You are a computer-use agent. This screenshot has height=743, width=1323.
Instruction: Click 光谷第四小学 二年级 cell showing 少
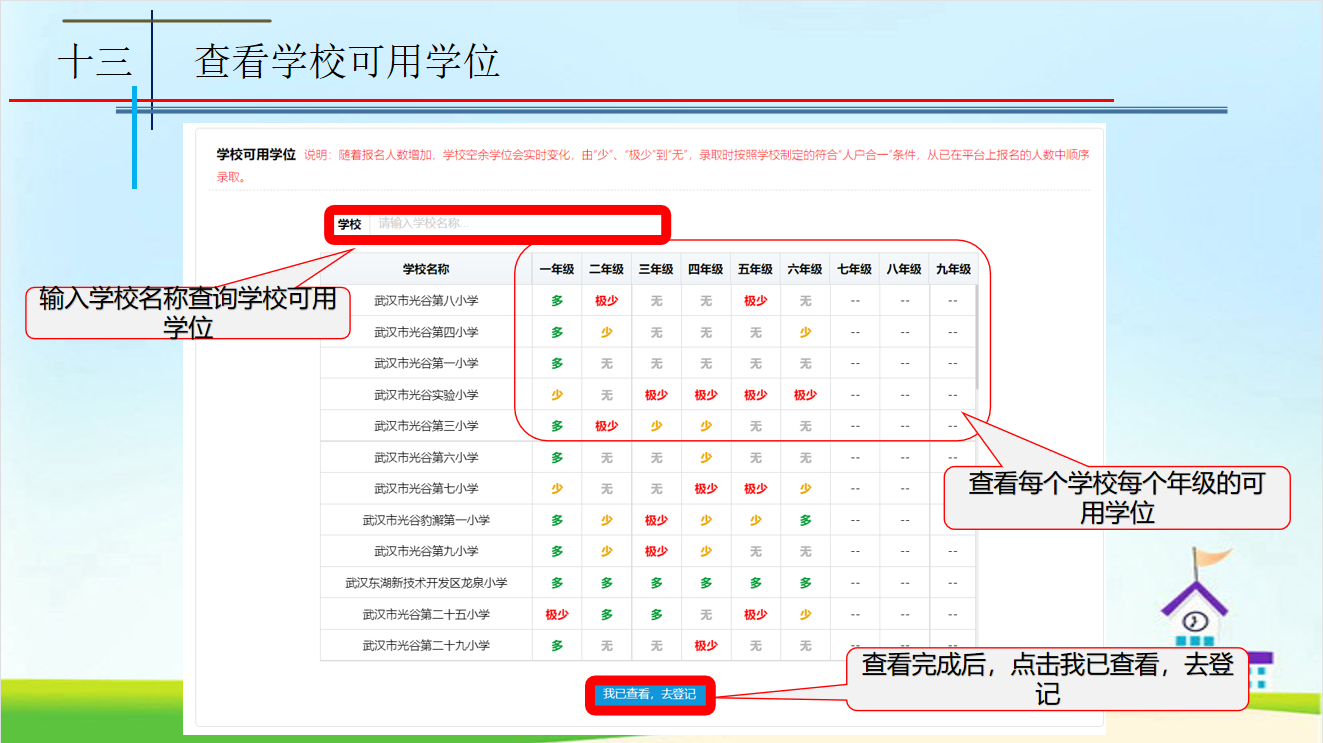(607, 332)
